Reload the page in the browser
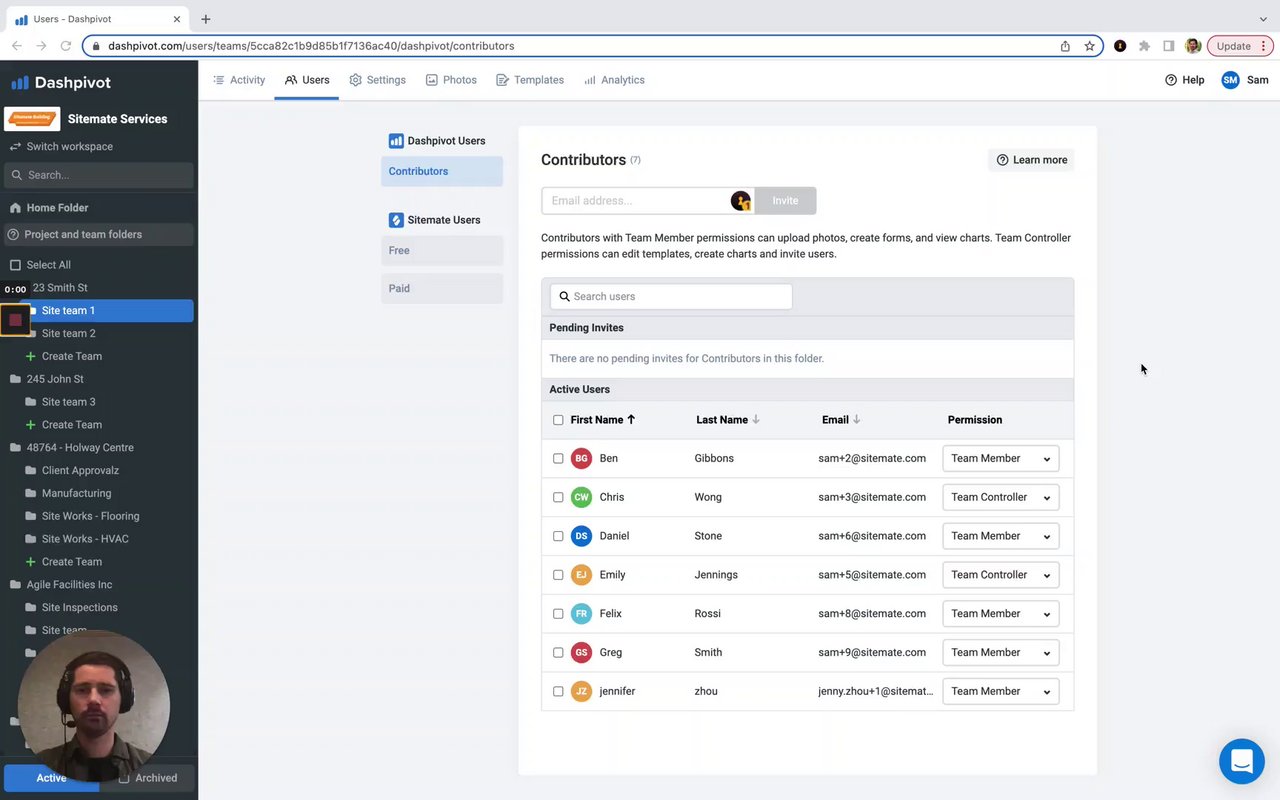 [x=66, y=46]
